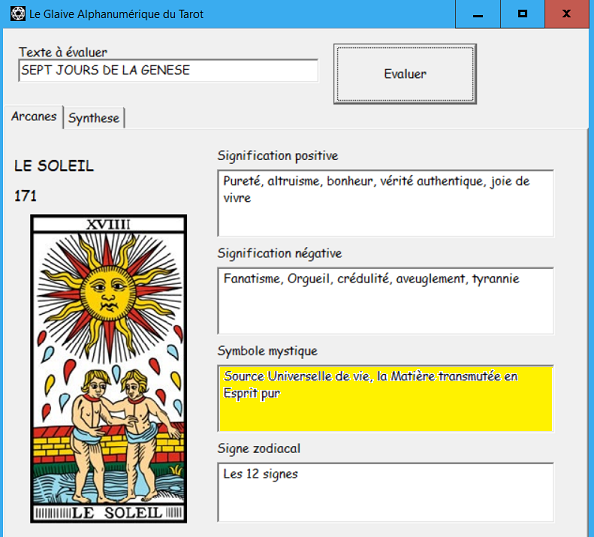Click the Symbole mystique label
The height and width of the screenshot is (537, 594).
pyautogui.click(x=267, y=351)
